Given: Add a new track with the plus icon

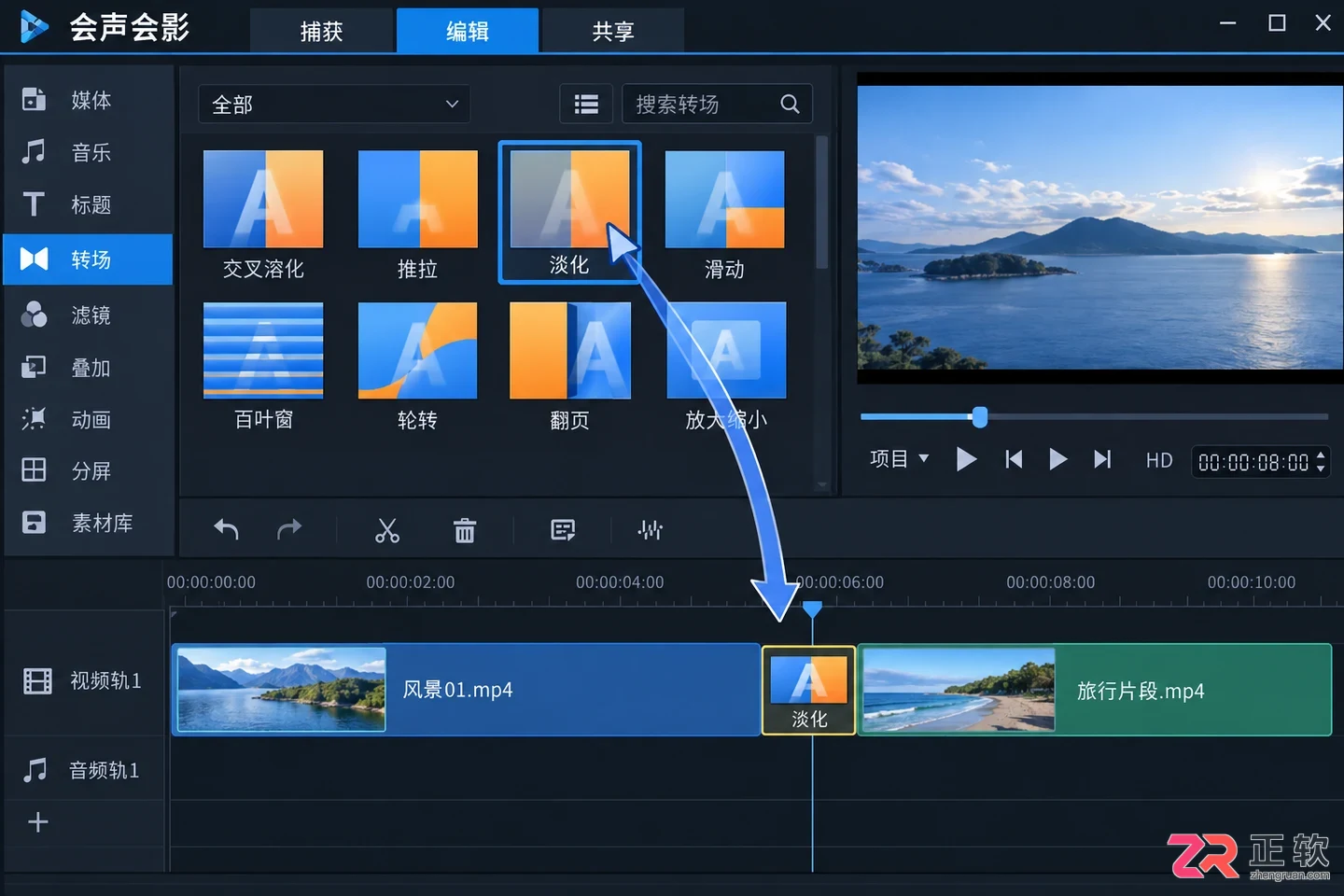Looking at the screenshot, I should (38, 822).
